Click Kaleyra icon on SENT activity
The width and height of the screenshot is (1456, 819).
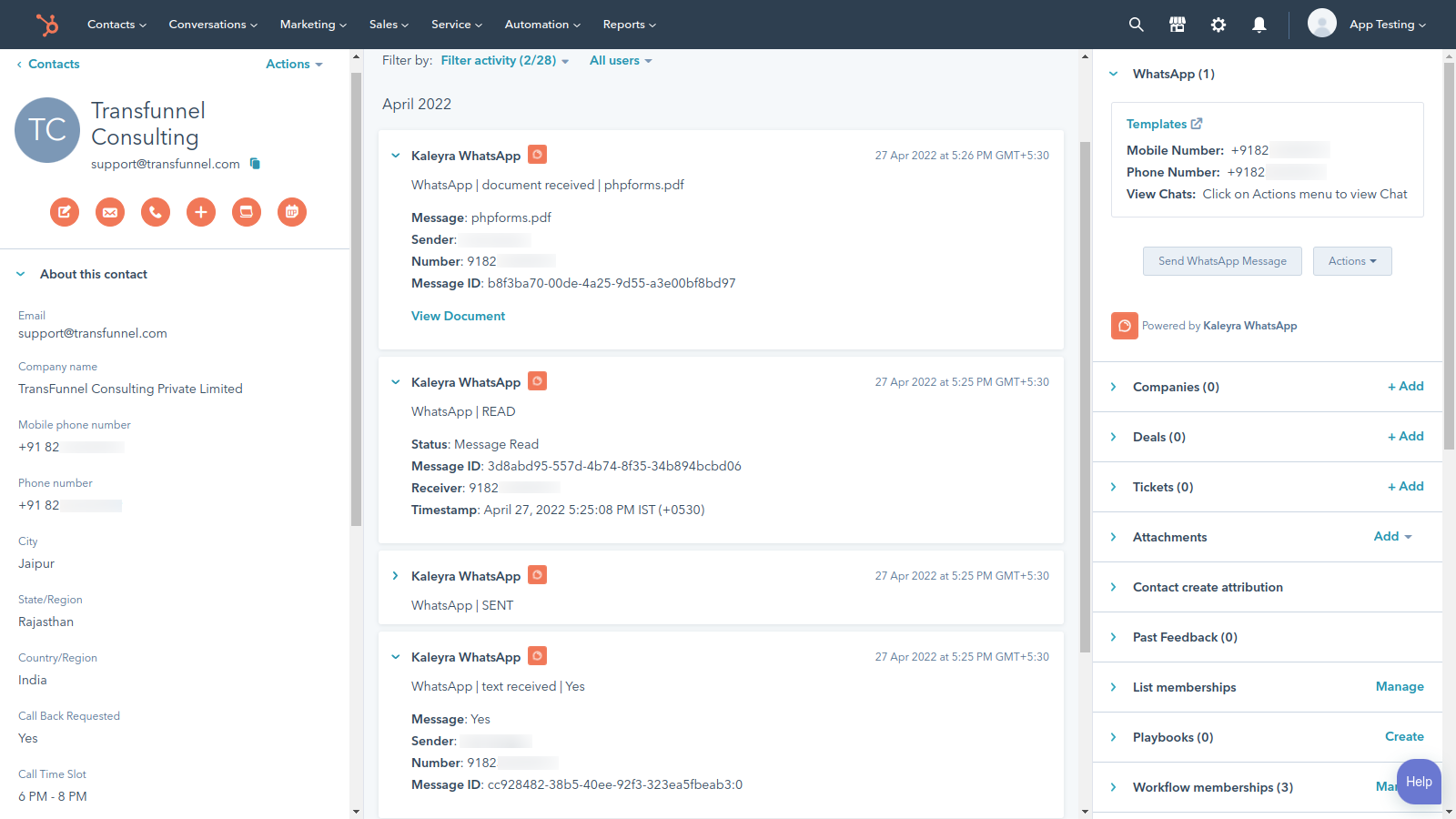pos(538,575)
